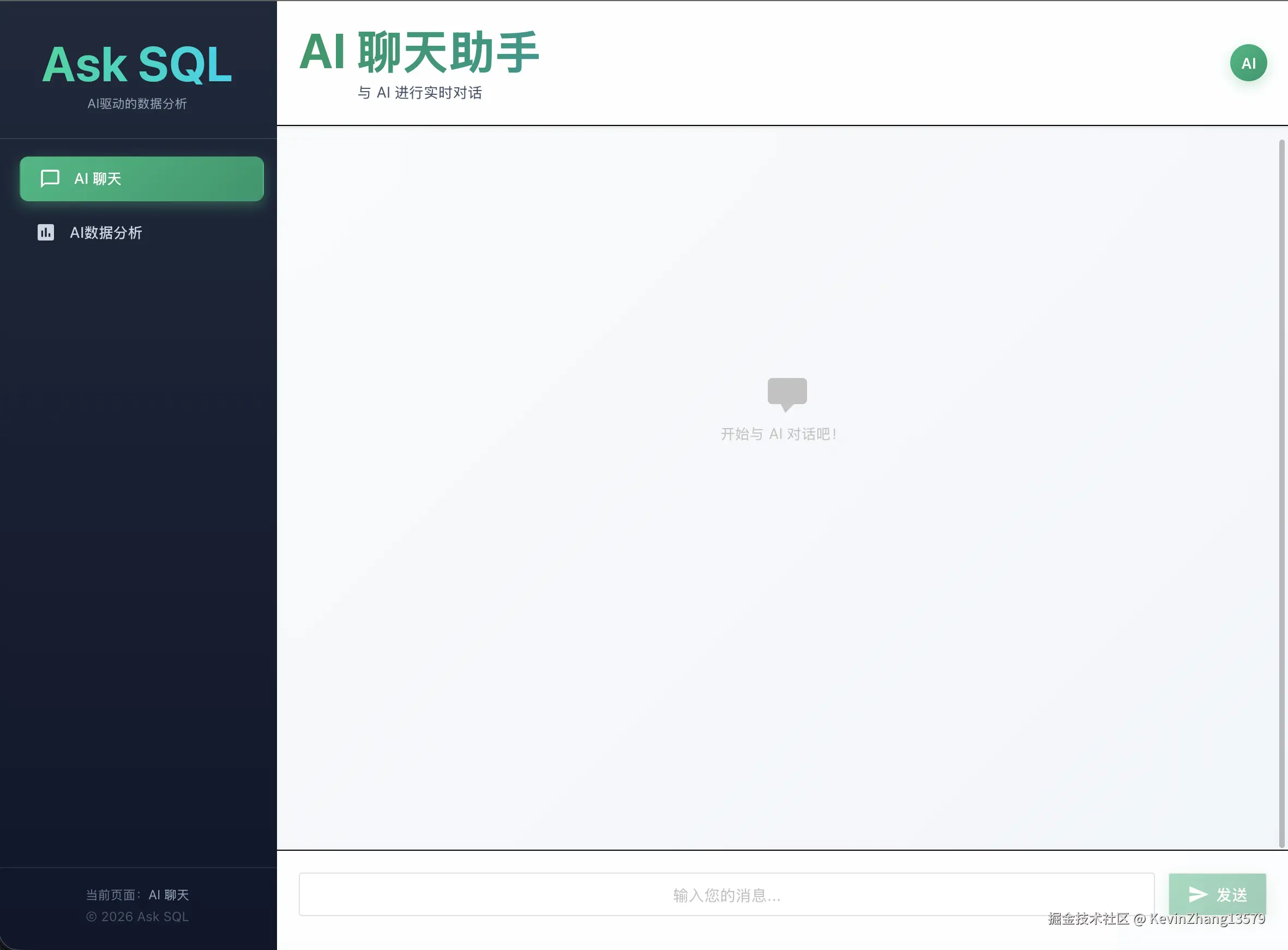Open the AI avatar in the top right corner
Viewport: 1288px width, 950px height.
(1248, 63)
